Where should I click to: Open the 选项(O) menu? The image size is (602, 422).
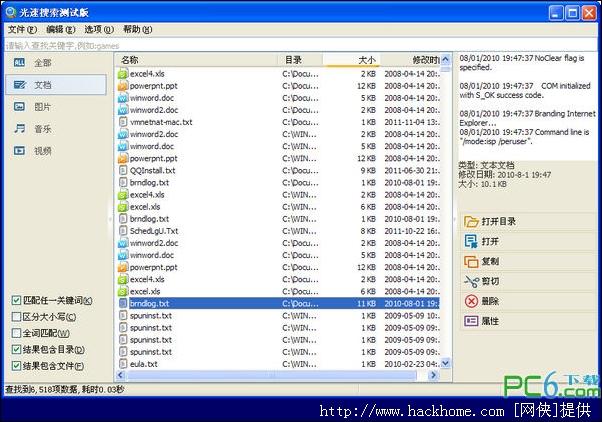(99, 30)
